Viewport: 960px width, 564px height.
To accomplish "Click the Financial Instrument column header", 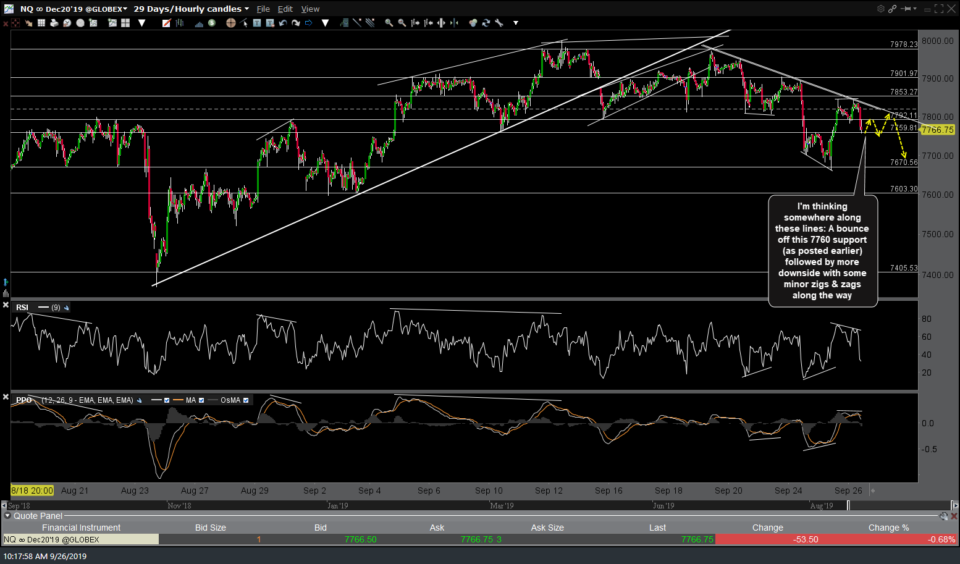I will tap(81, 528).
